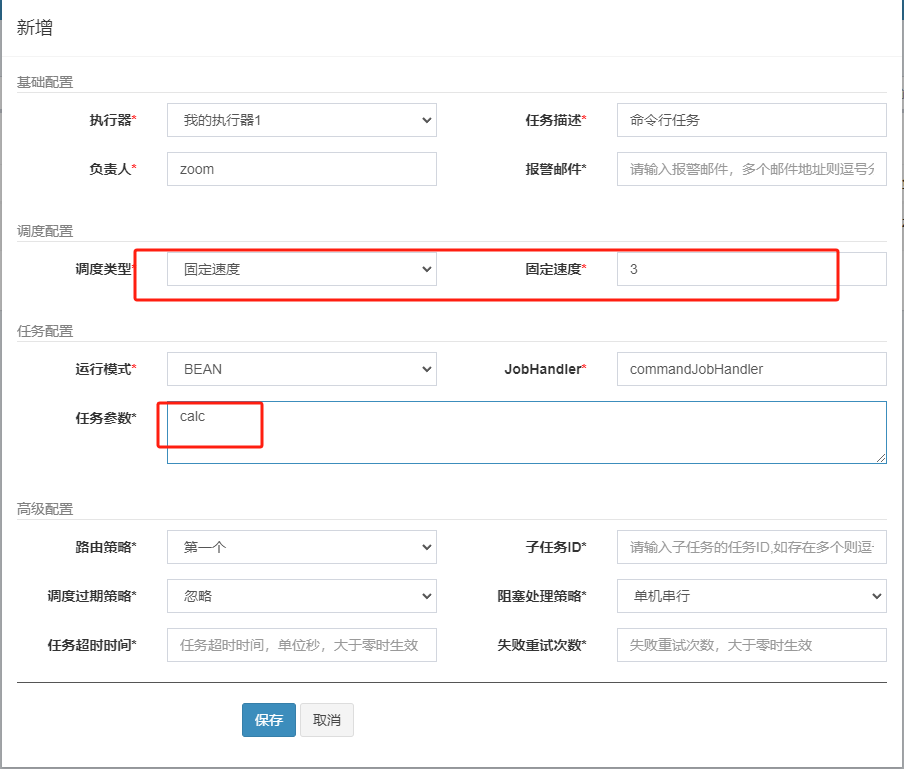Image resolution: width=904 pixels, height=769 pixels.
Task: Click the 负责人 field containing zoom
Action: point(300,168)
